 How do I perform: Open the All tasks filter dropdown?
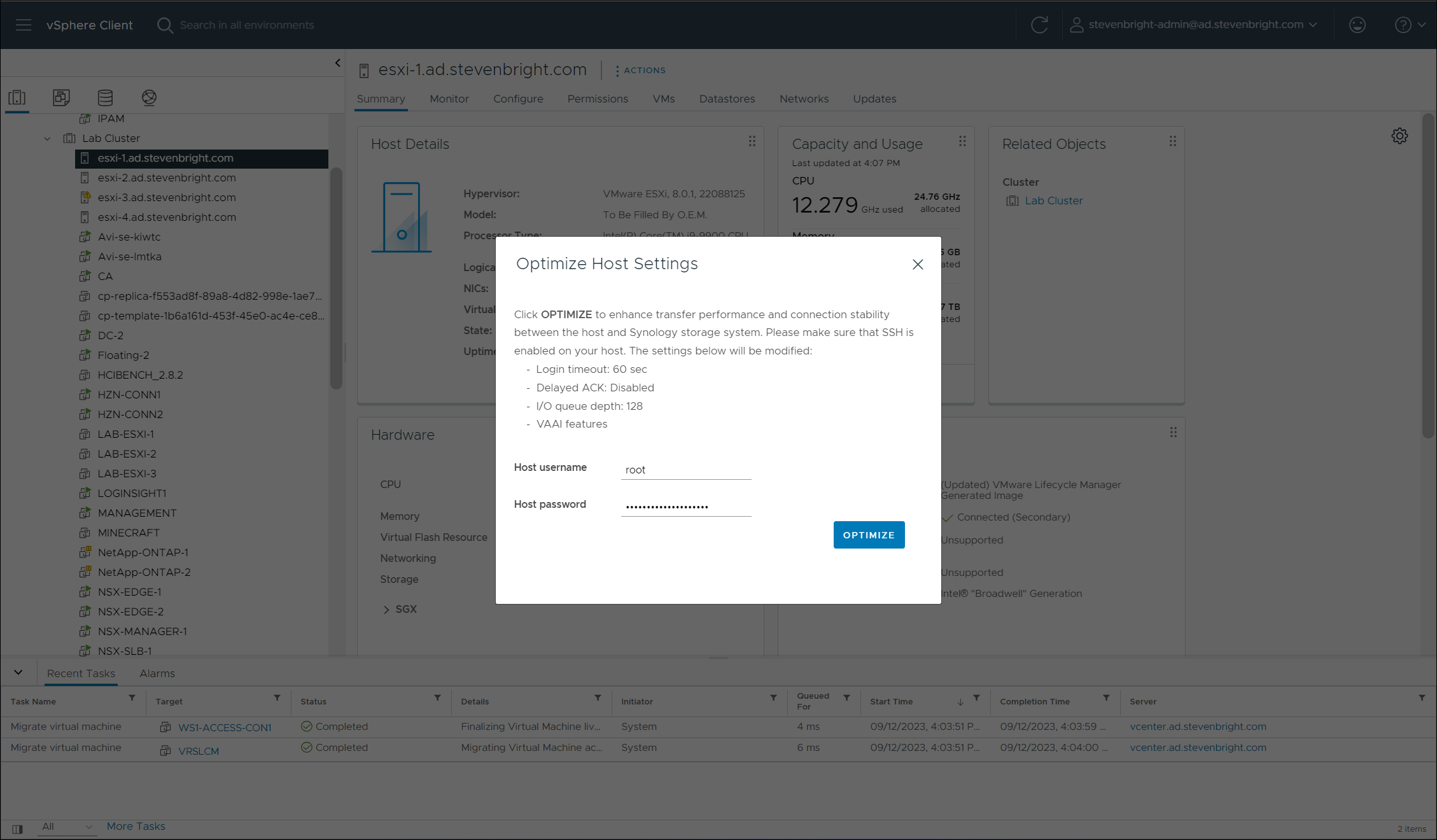click(67, 827)
